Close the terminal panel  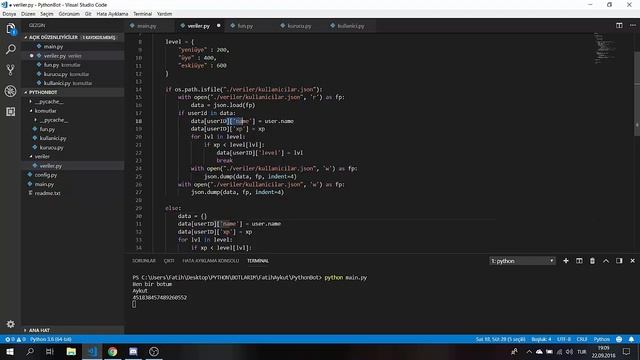click(632, 260)
